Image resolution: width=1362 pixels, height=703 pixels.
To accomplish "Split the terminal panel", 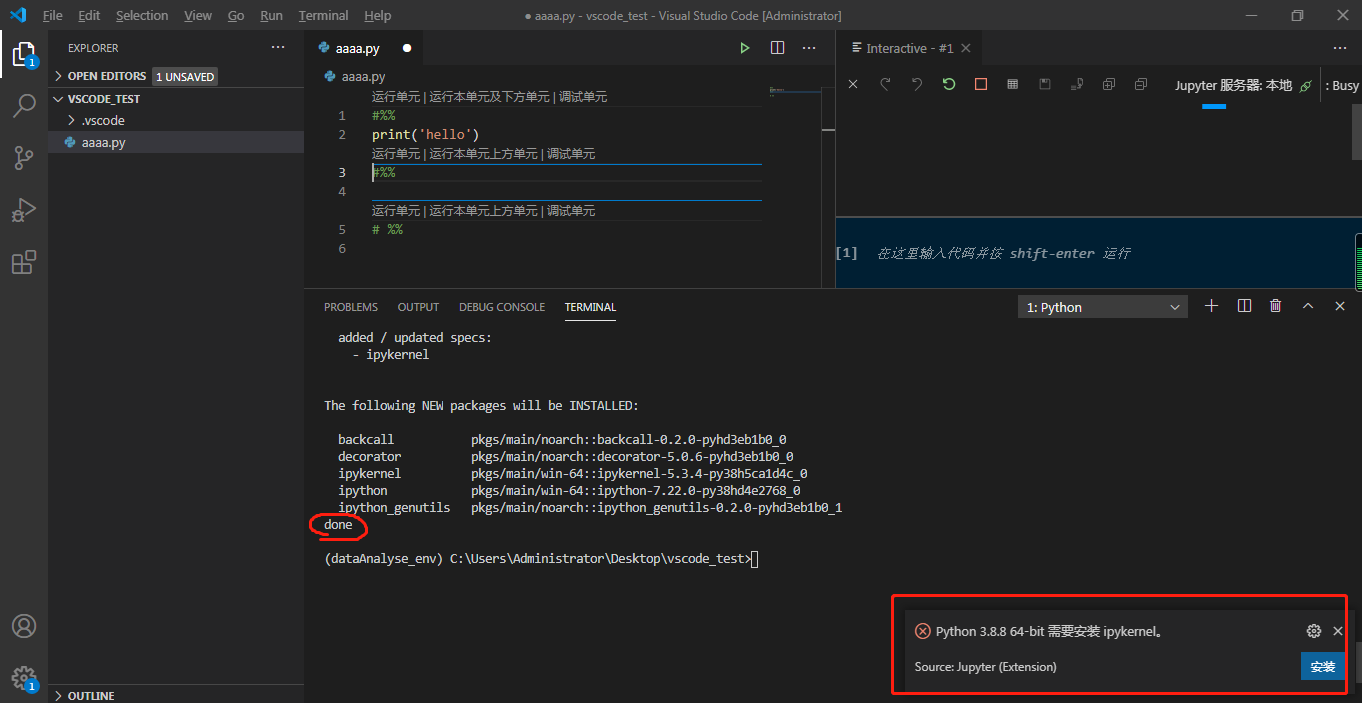I will point(1244,306).
